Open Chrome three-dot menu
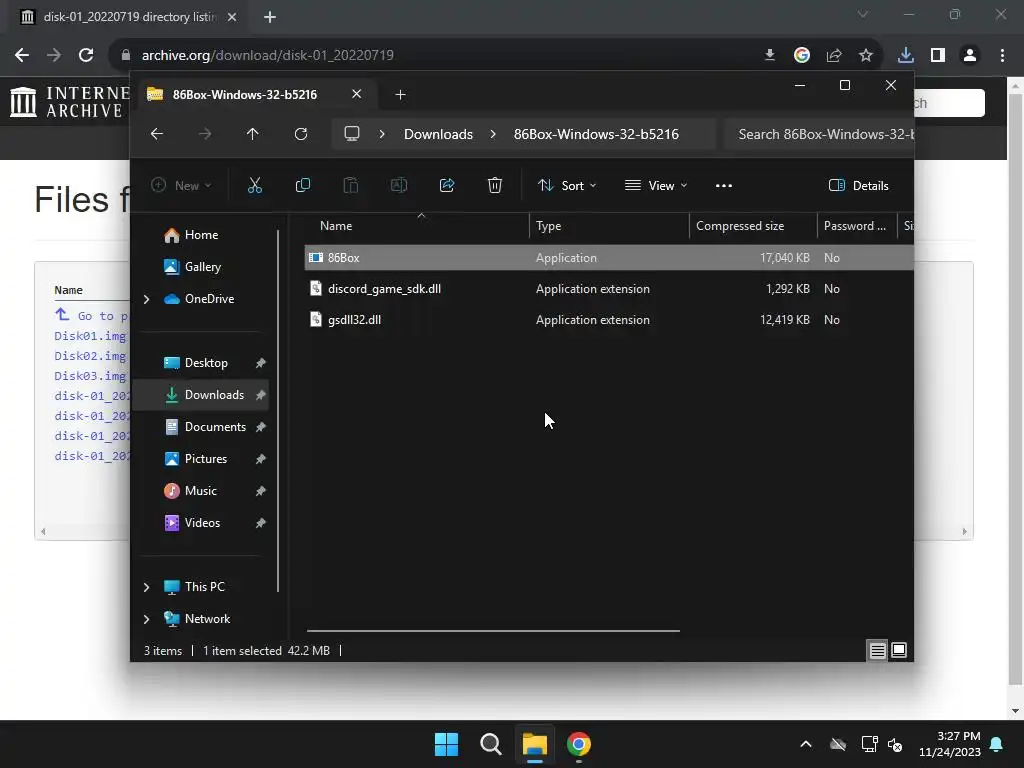Screen dimensions: 1024x768 [x=1002, y=55]
